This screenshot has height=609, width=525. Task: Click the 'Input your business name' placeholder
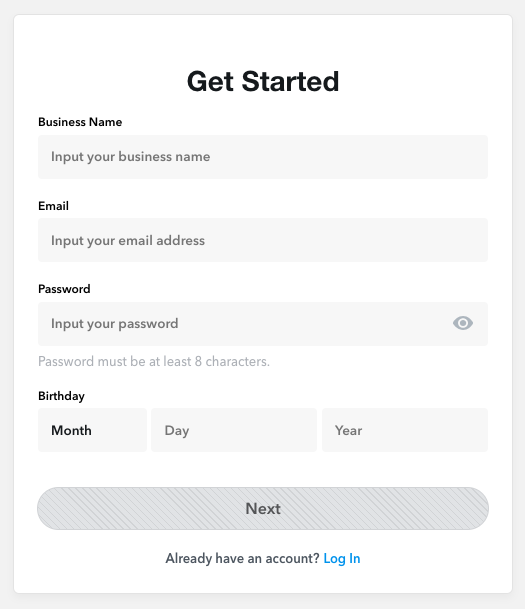point(130,157)
